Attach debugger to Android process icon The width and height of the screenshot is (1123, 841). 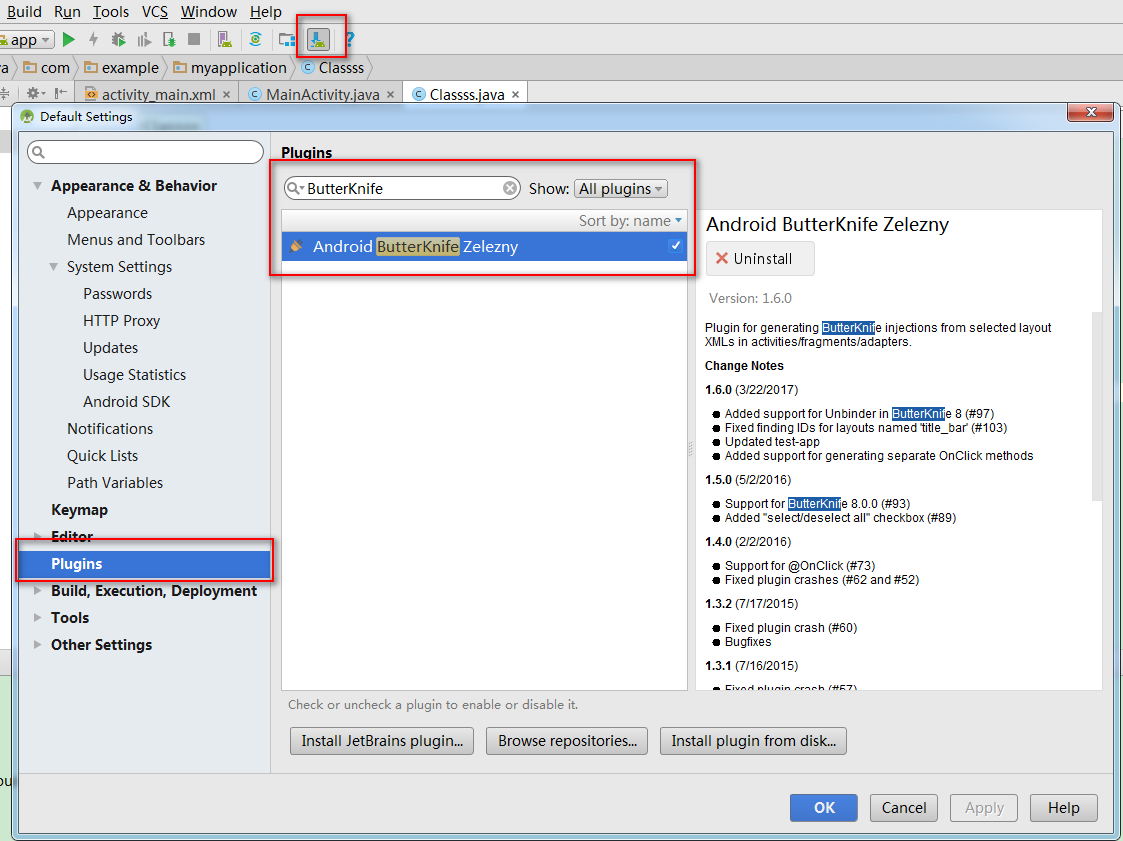click(169, 39)
